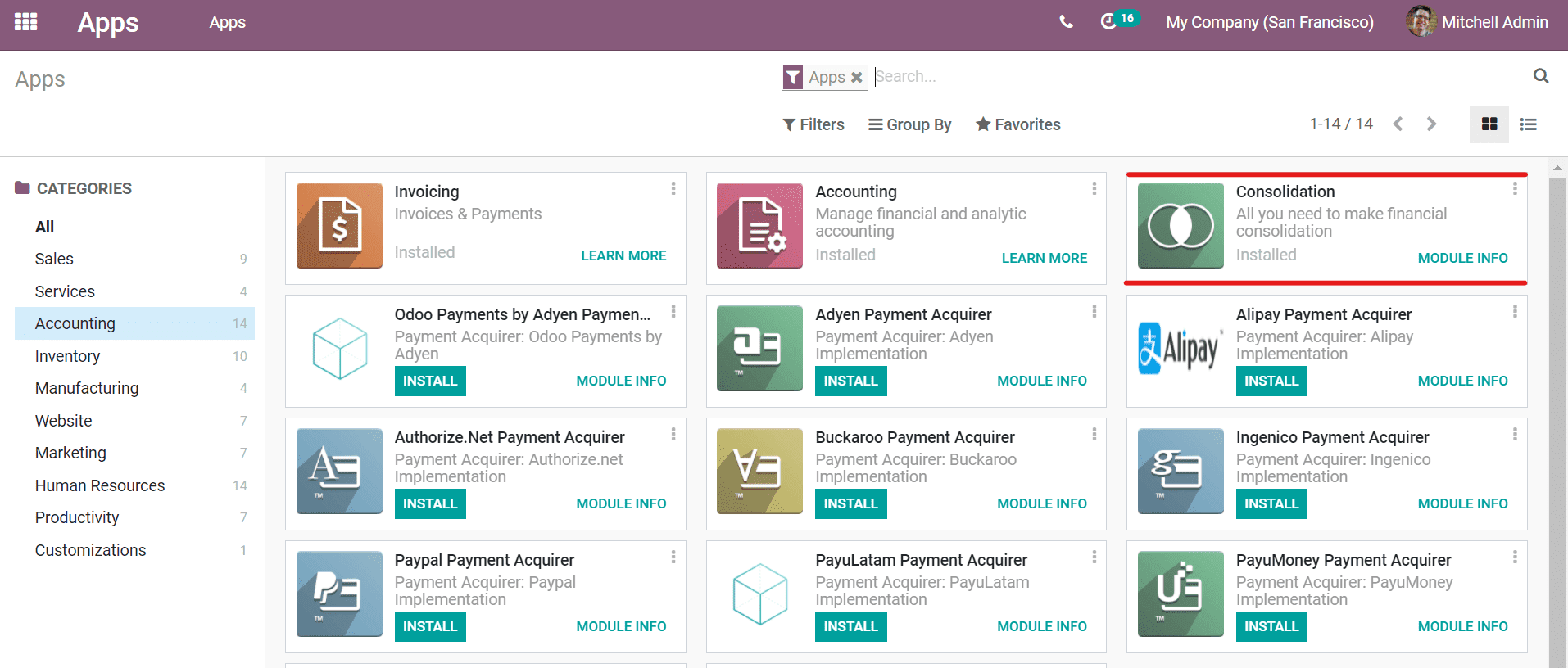Open the Filters dropdown
The height and width of the screenshot is (668, 1568).
pos(813,124)
